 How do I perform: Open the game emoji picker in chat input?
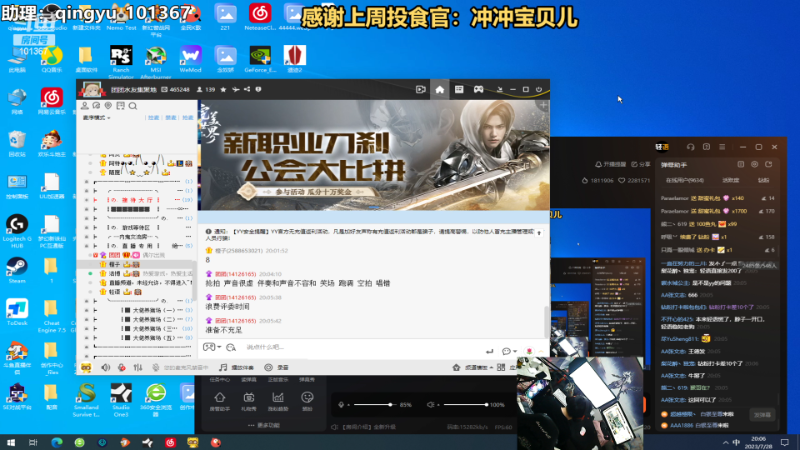(x=209, y=347)
